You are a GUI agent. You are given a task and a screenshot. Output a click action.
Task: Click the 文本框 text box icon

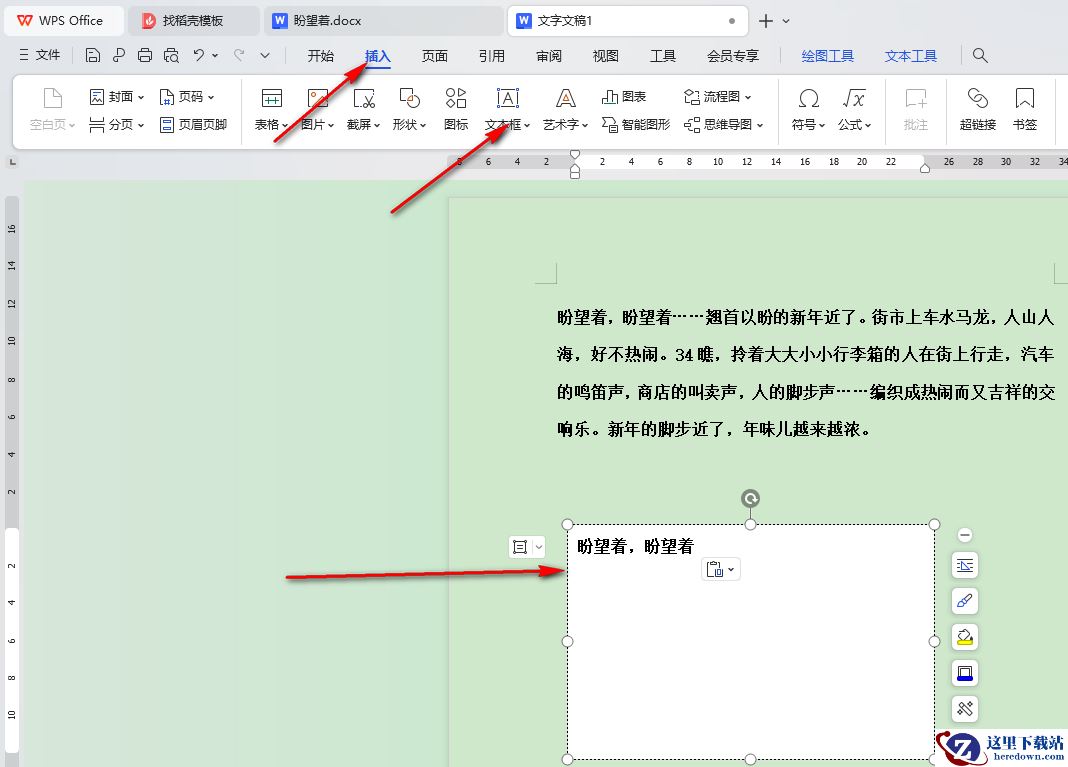507,98
